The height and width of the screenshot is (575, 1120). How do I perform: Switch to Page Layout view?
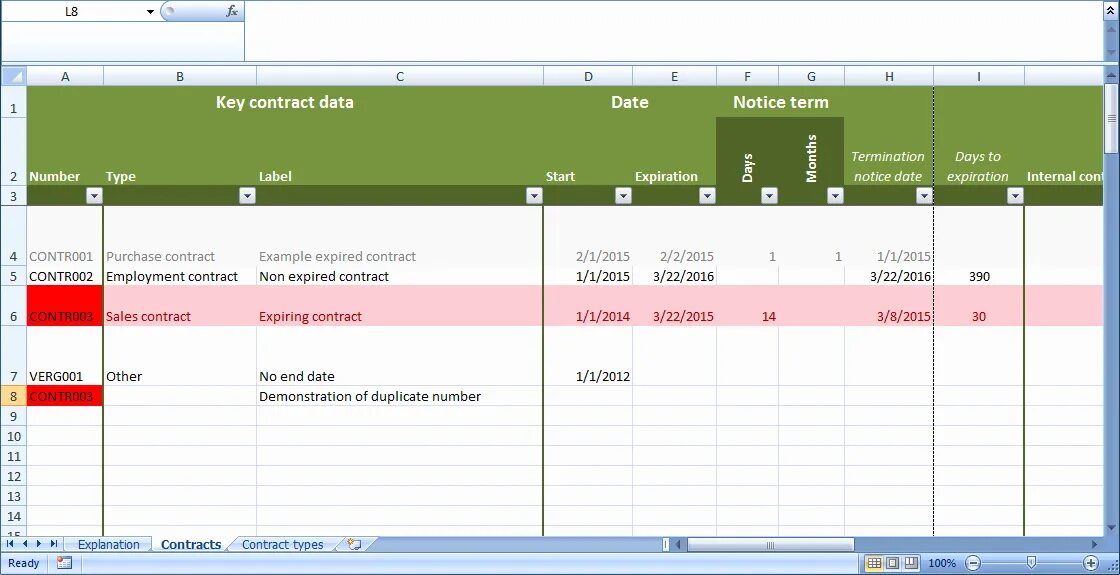[x=893, y=563]
